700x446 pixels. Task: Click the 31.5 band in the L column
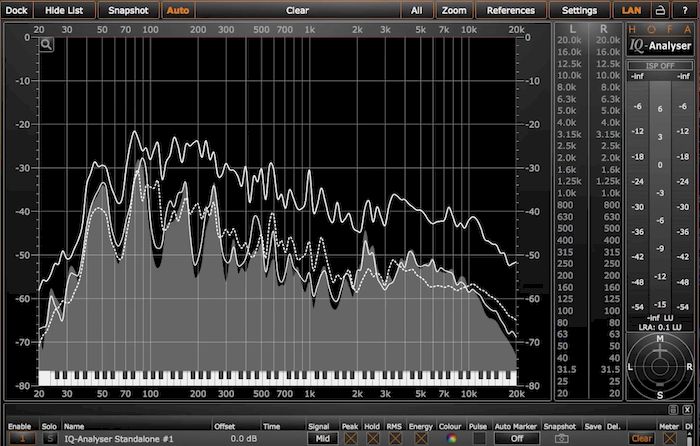(x=567, y=369)
